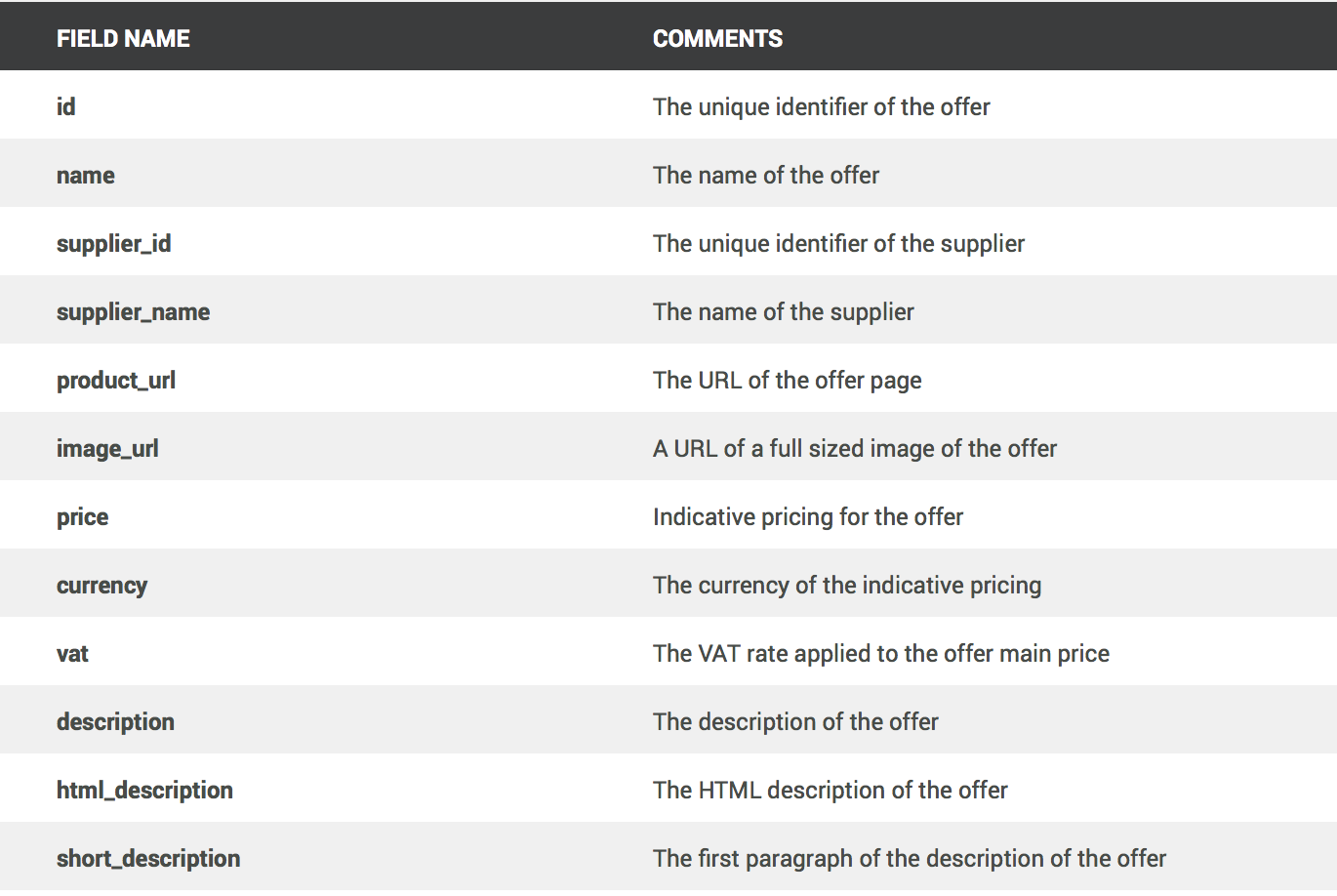This screenshot has width=1337, height=896.
Task: Select comment 'Indicative pricing for the offer'
Action: pos(808,517)
